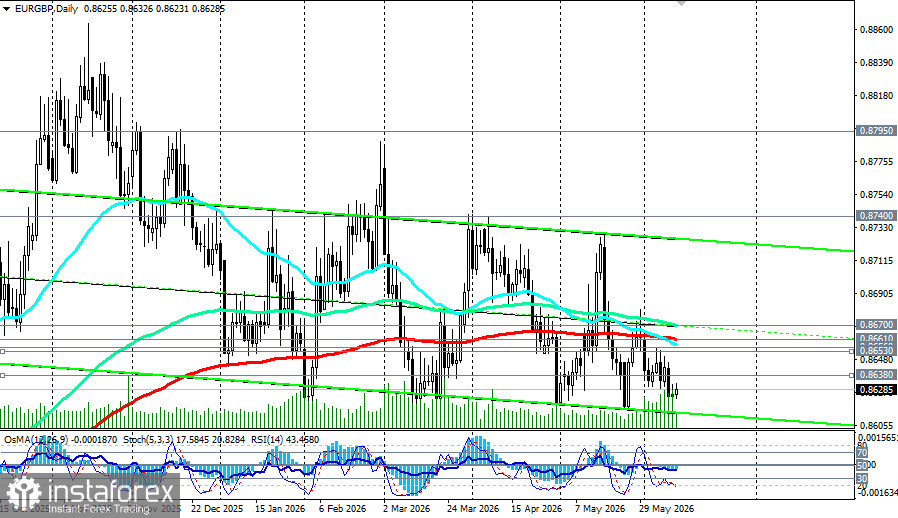The width and height of the screenshot is (898, 518).
Task: Click the 0.86480 price scale value
Action: point(876,360)
